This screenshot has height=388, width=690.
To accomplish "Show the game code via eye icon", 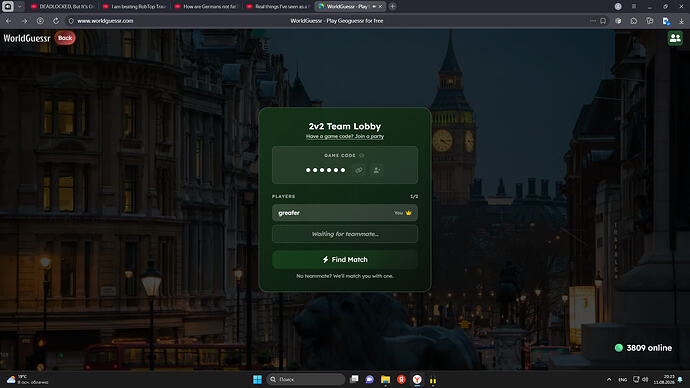I will point(362,155).
